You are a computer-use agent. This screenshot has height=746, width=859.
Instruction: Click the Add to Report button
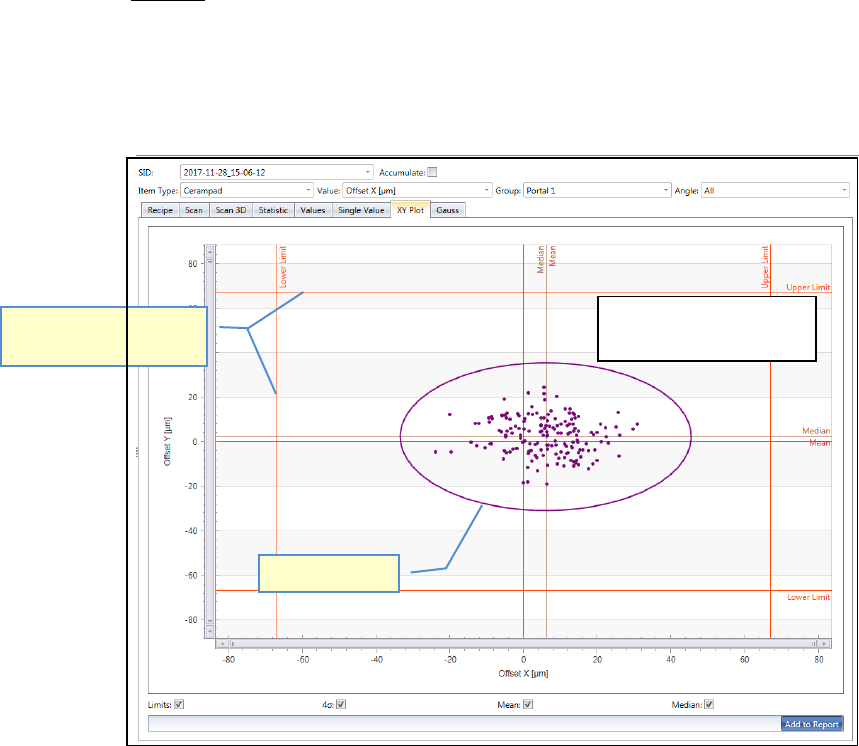pyautogui.click(x=811, y=724)
